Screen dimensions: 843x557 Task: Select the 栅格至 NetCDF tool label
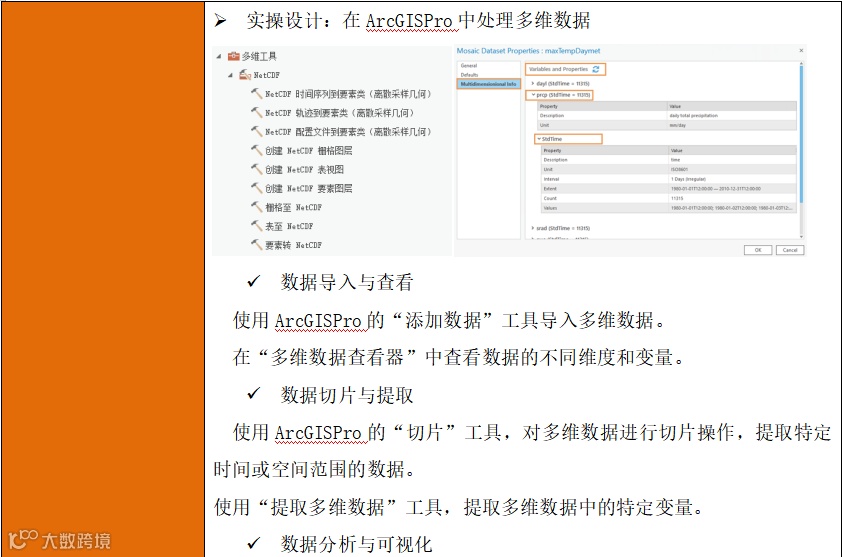[x=294, y=207]
